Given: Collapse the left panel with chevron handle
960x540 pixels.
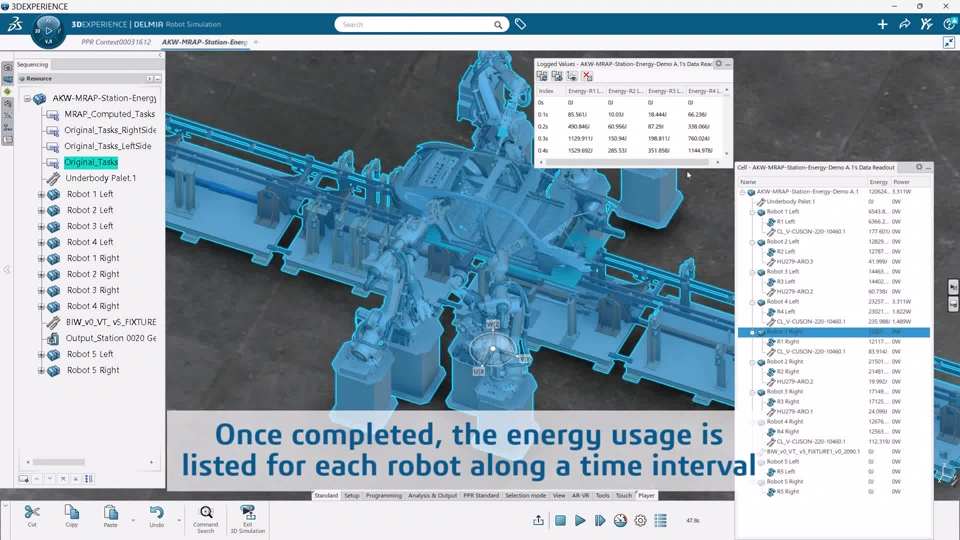Looking at the screenshot, I should point(7,269).
